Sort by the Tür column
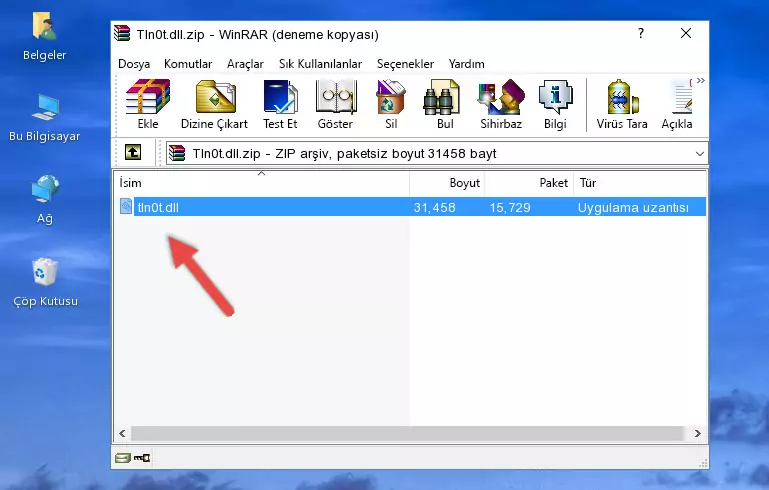Viewport: 769px width, 490px height. [640, 183]
